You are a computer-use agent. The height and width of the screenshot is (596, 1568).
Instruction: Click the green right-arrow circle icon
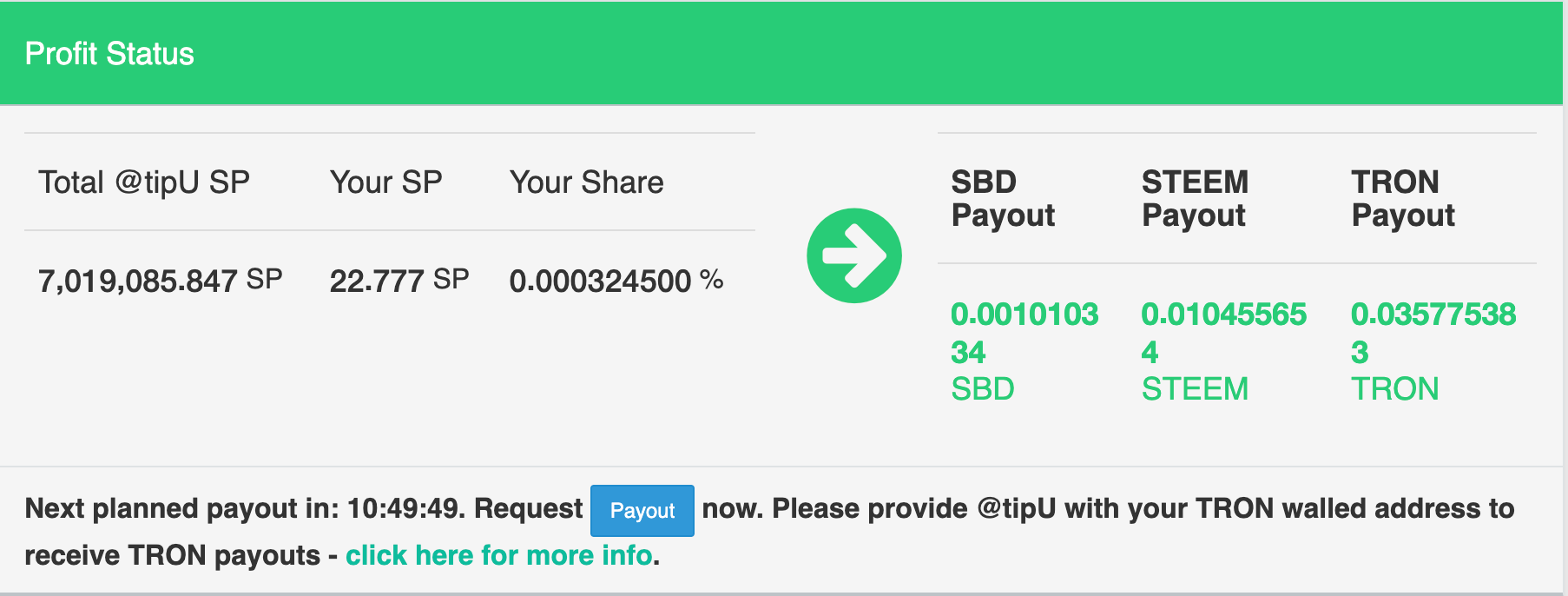coord(854,255)
